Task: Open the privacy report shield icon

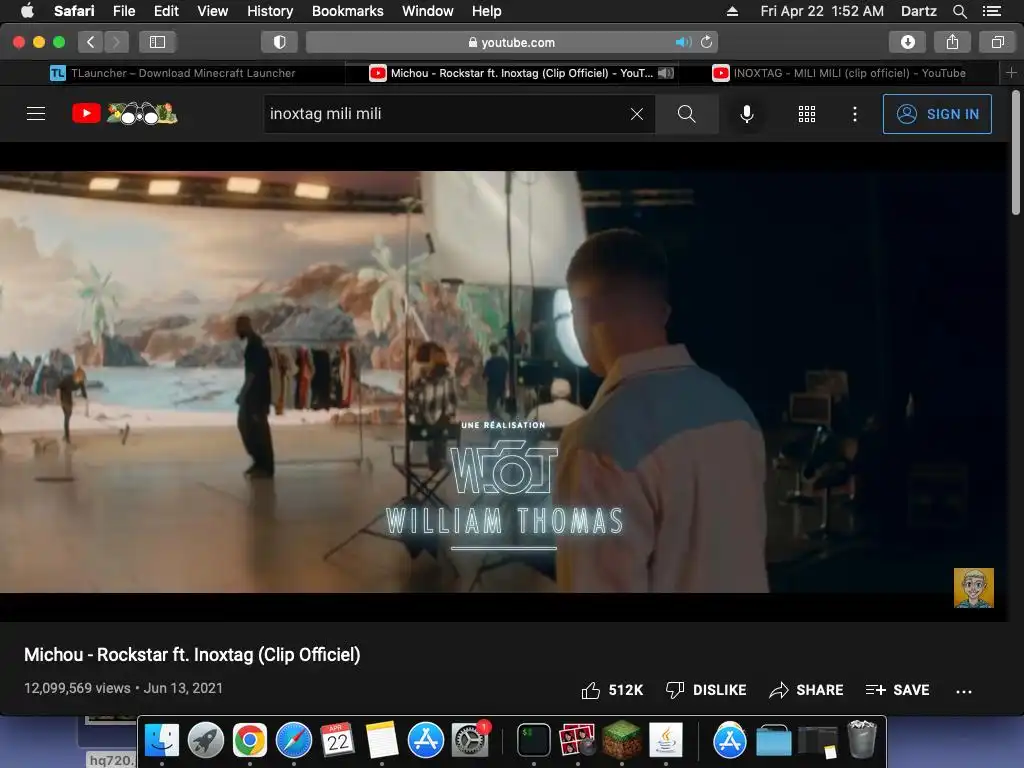Action: [x=280, y=42]
